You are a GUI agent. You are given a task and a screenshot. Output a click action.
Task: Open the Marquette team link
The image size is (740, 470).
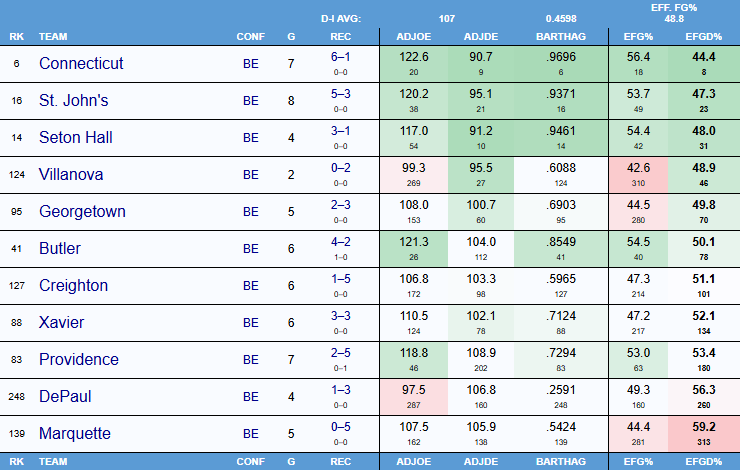click(77, 433)
